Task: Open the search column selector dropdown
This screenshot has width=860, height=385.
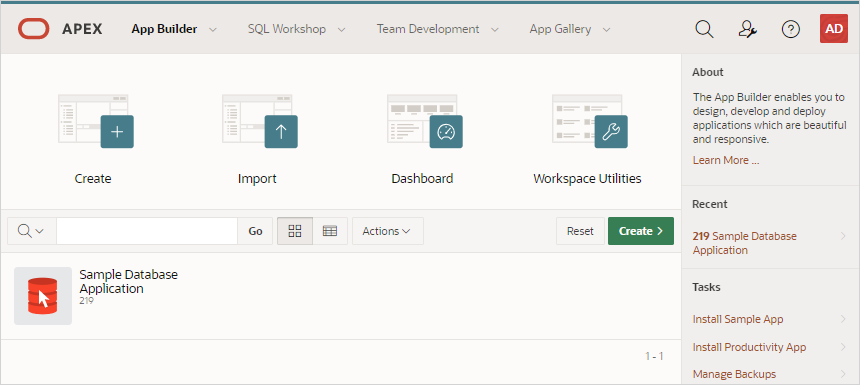Action: 31,231
